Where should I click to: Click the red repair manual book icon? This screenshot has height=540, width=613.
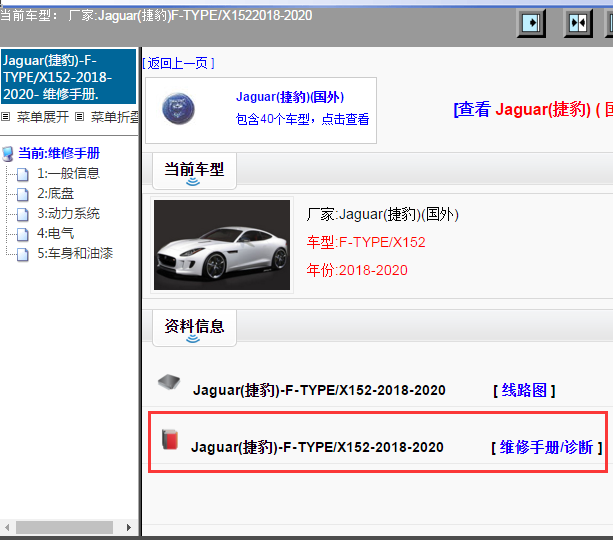pos(170,439)
